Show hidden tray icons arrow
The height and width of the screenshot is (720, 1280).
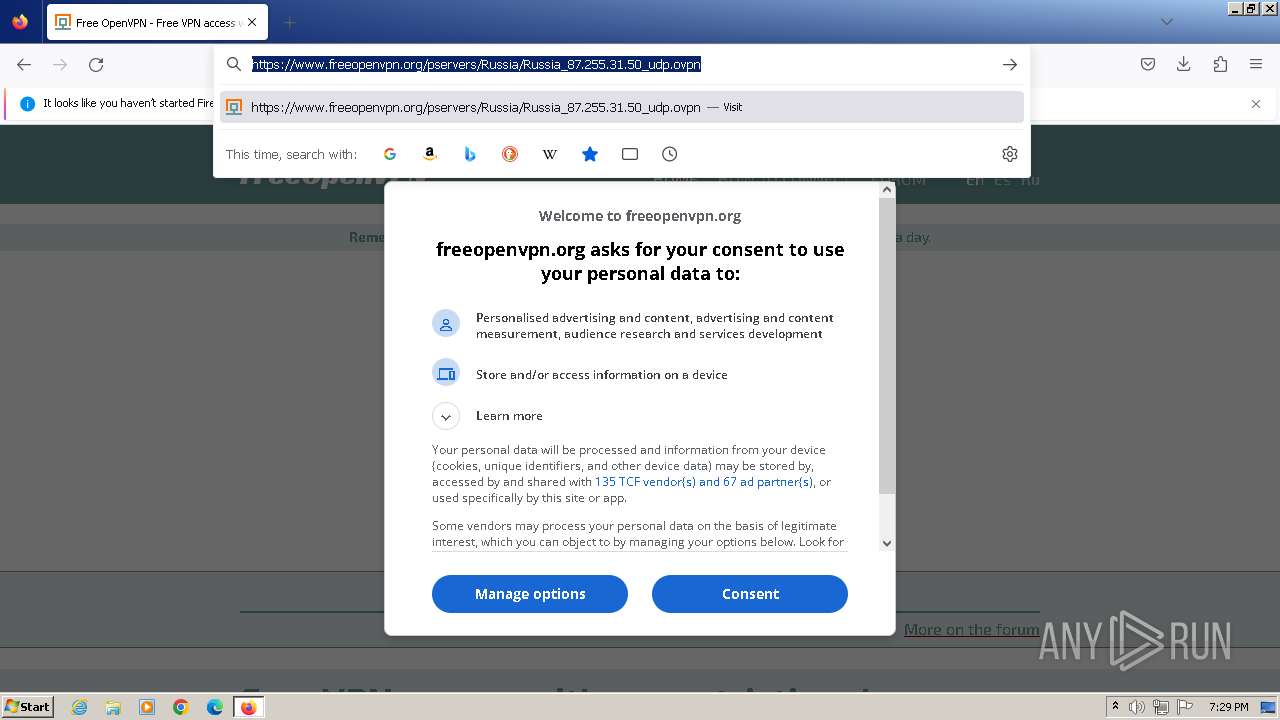(1115, 707)
